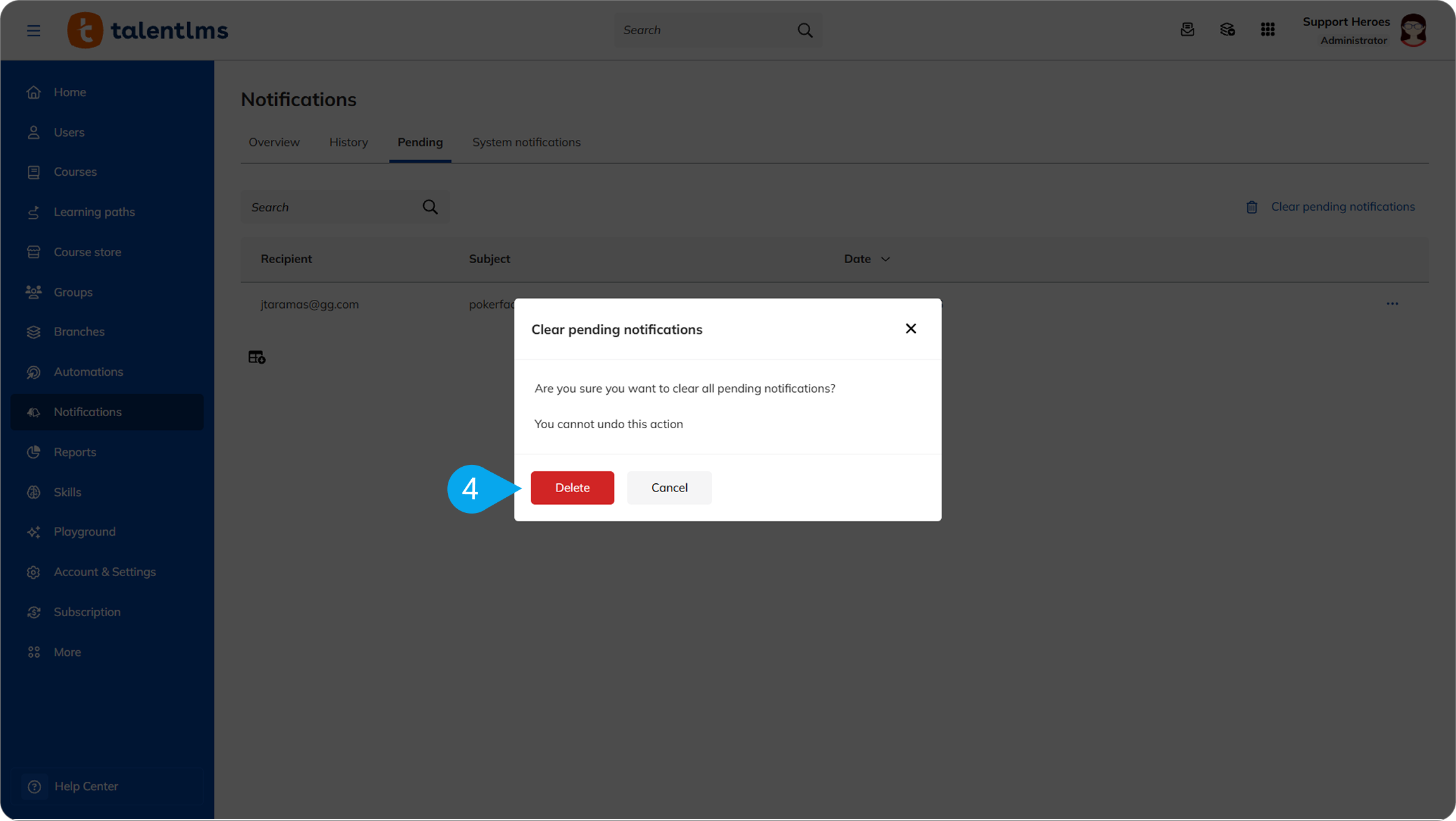Screen dimensions: 1456x821
Task: Open the row options for jtaramas@gg.com
Action: click(x=1392, y=304)
